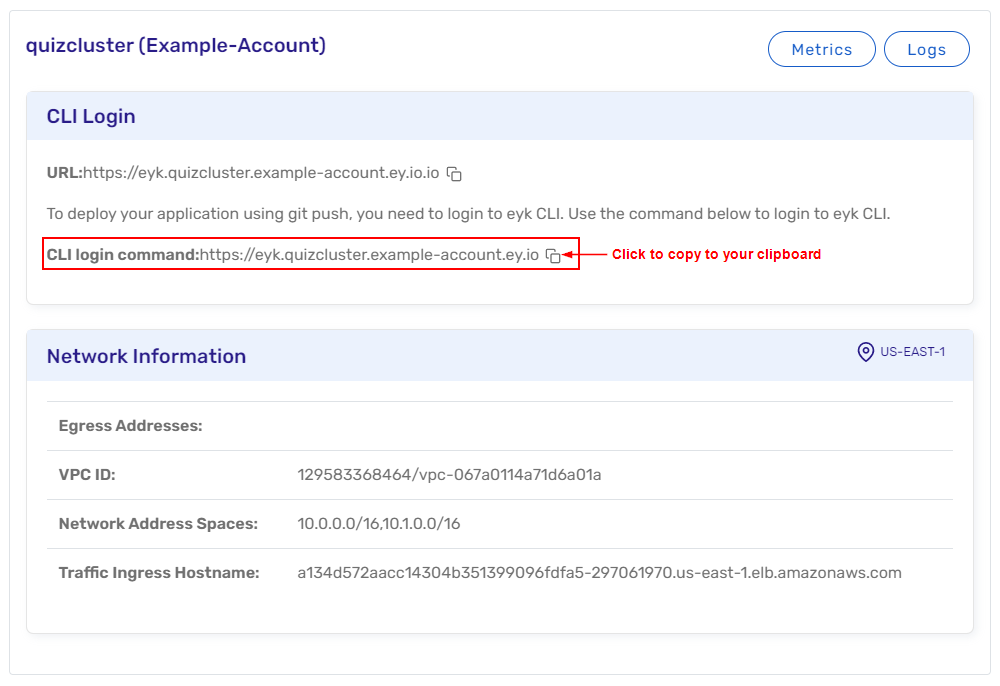Click the Egress Addresses label
The image size is (1000, 686).
tap(131, 426)
